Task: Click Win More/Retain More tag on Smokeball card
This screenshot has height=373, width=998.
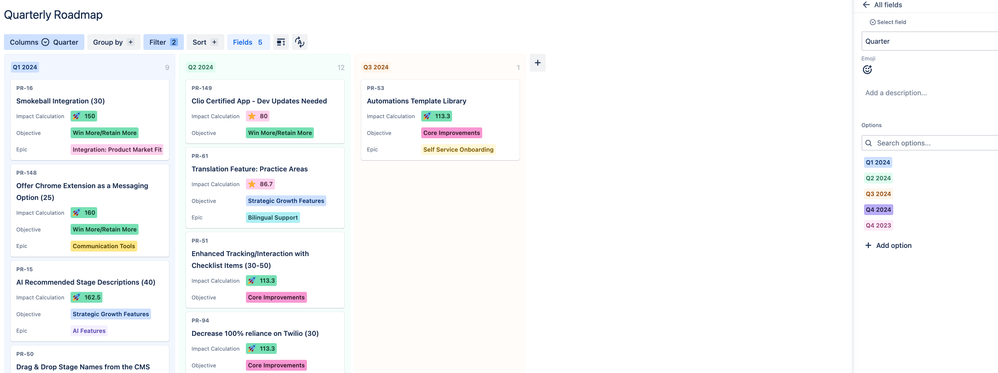Action: pyautogui.click(x=104, y=133)
